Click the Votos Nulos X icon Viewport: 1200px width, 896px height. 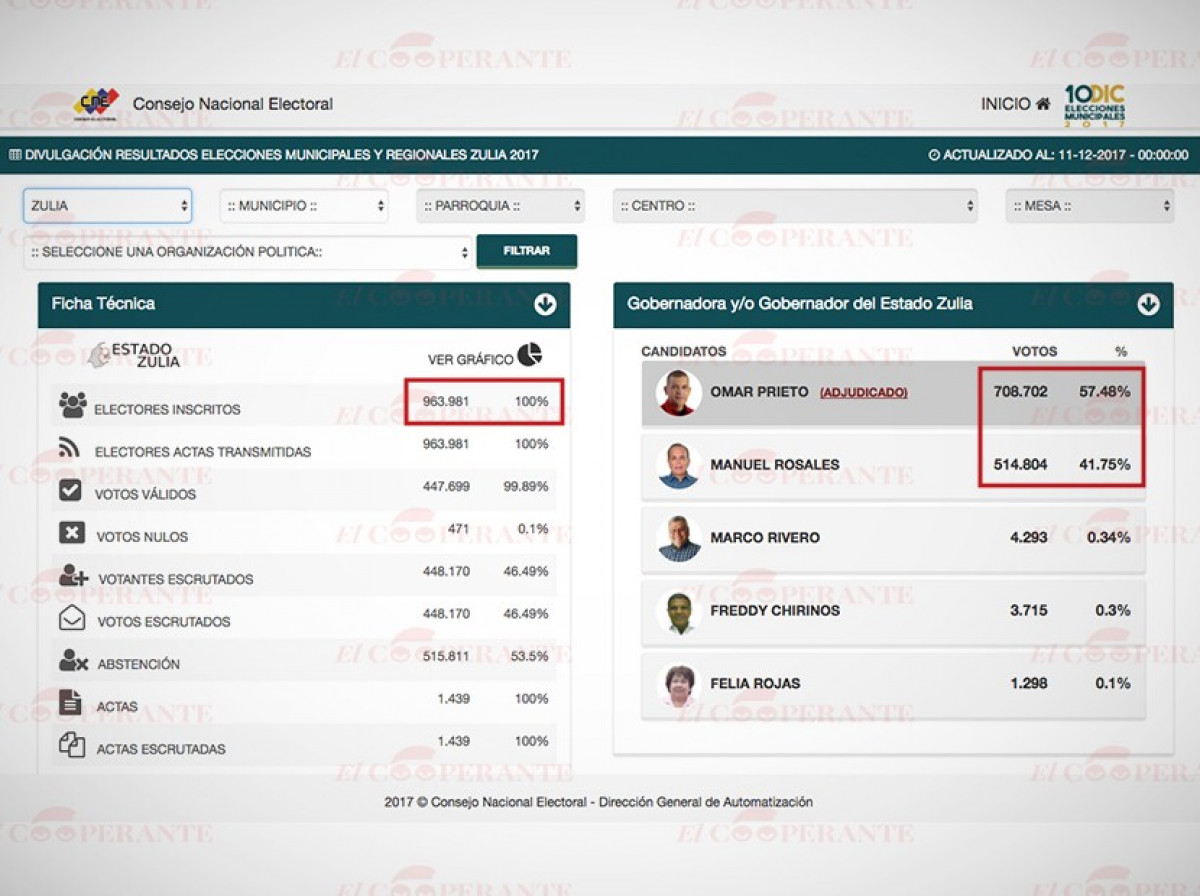[71, 533]
